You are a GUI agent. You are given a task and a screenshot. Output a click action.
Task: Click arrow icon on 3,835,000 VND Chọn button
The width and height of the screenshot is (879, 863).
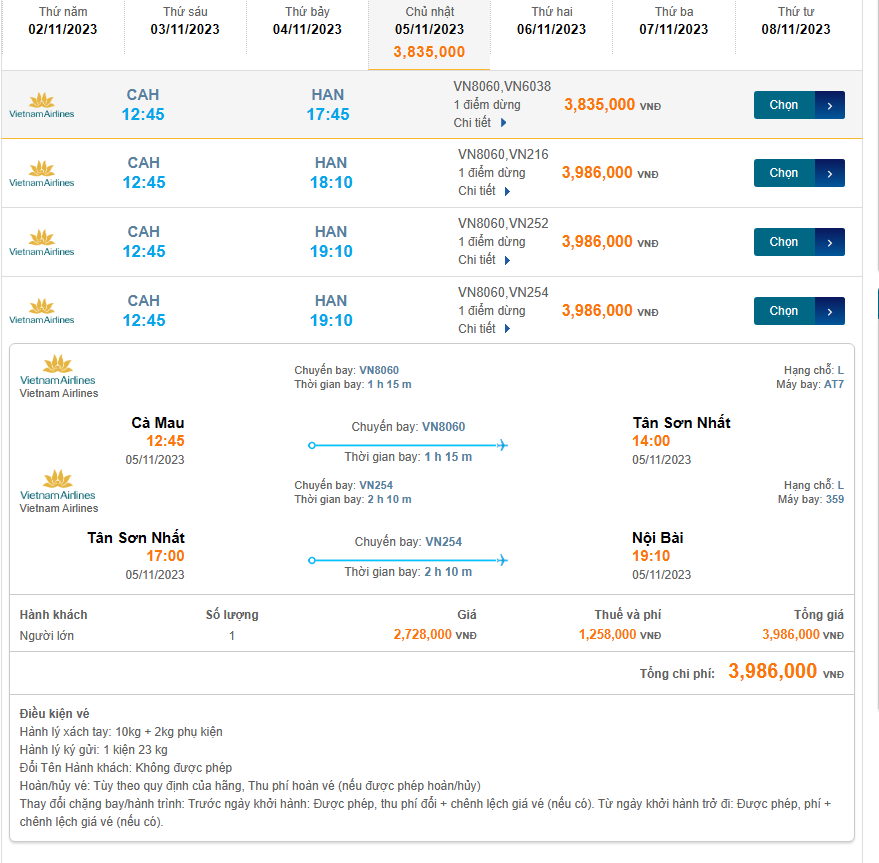830,105
